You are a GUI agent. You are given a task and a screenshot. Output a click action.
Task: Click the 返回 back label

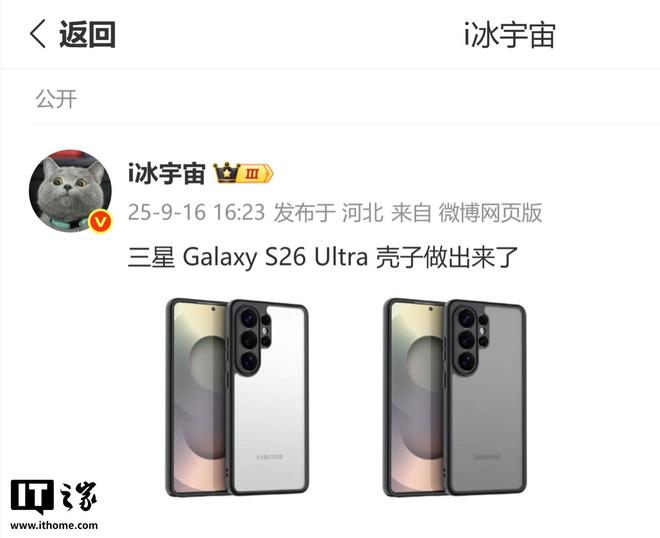point(87,34)
